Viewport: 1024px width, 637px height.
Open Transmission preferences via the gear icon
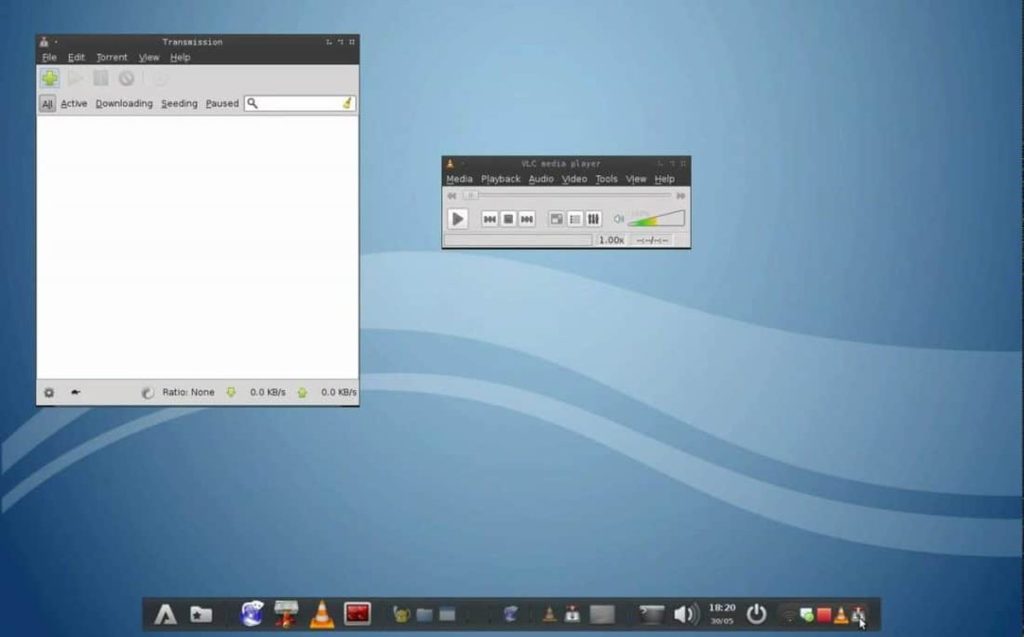pyautogui.click(x=49, y=392)
